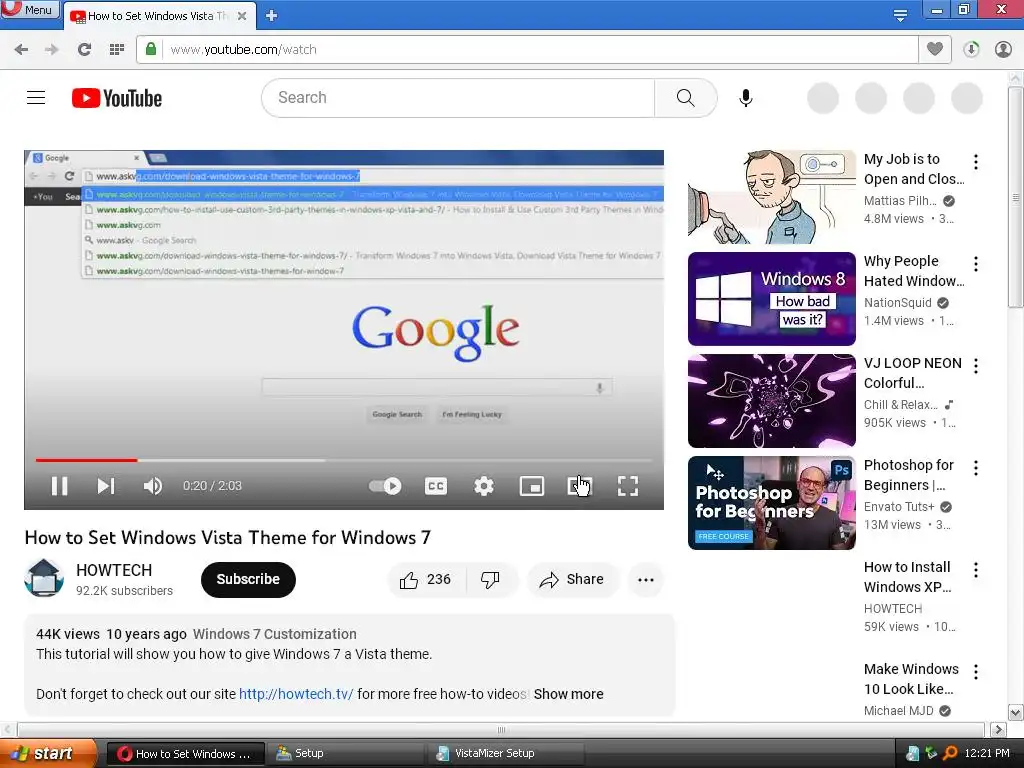Open howtech.tv link in description
Viewport: 1024px width, 768px height.
coord(296,694)
